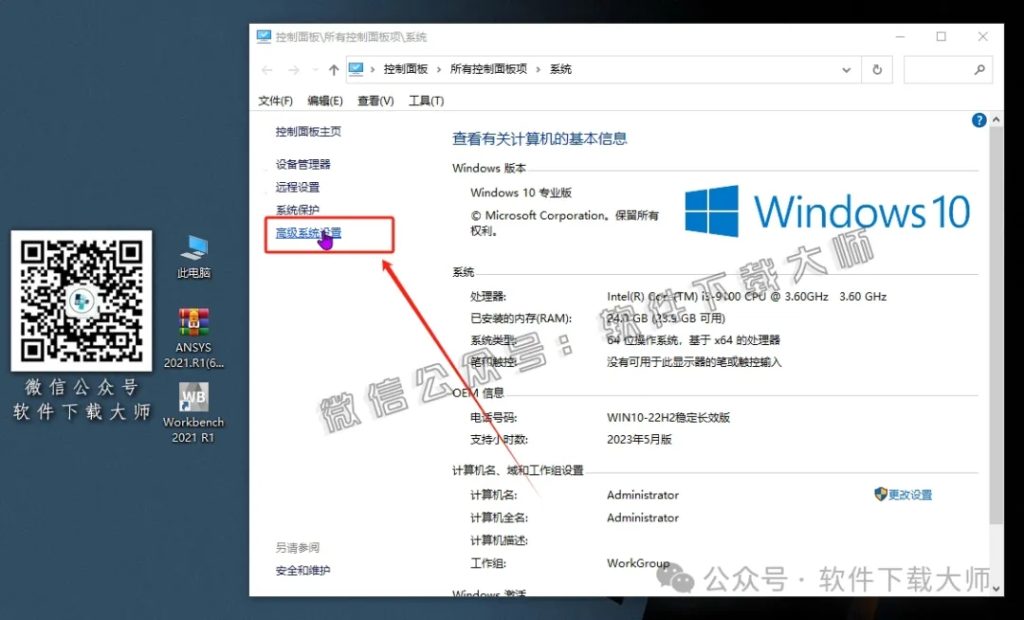This screenshot has width=1024, height=620.
Task: Open the recent locations dropdown arrow
Action: point(314,70)
